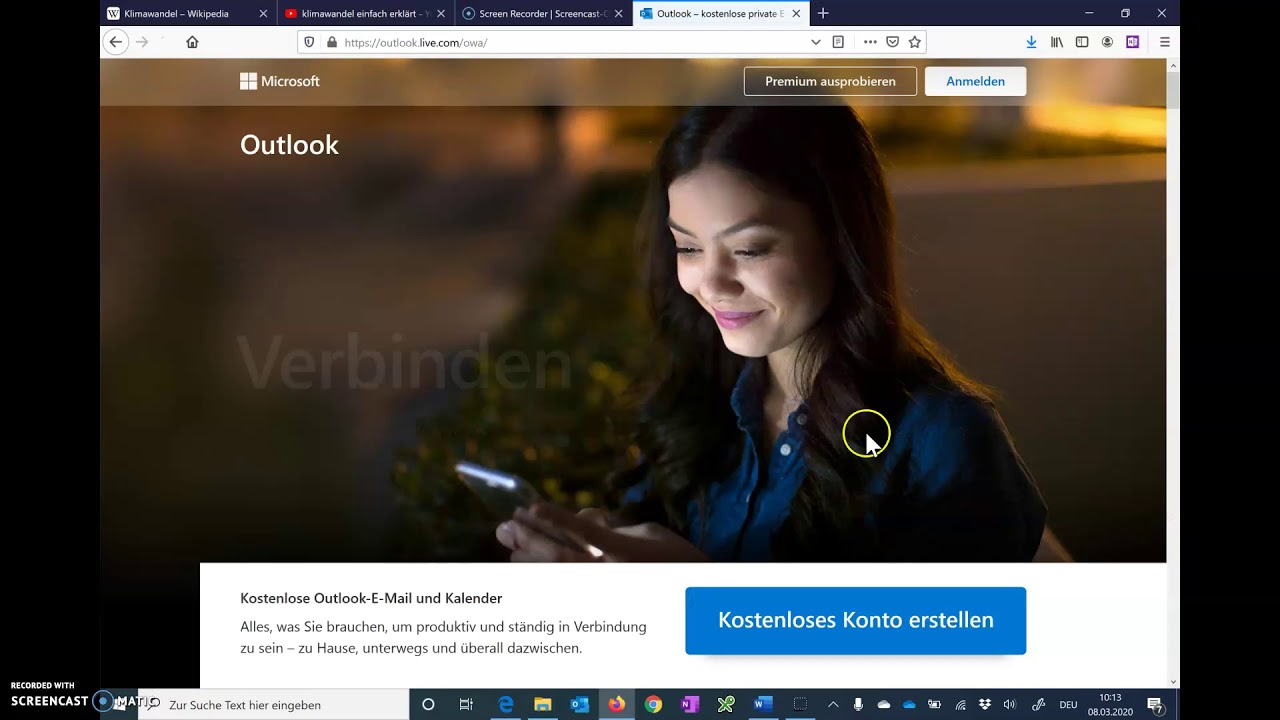Click Premium ausprobieren button
The width and height of the screenshot is (1280, 720).
[830, 81]
